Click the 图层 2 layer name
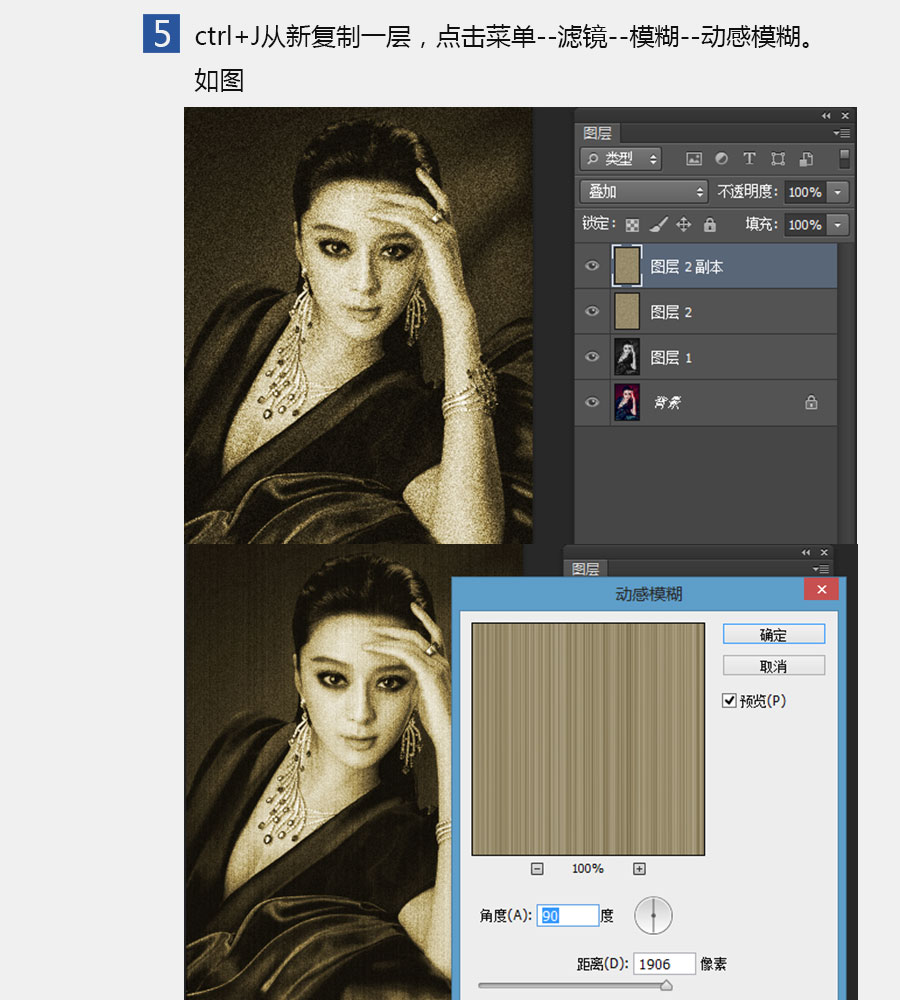Viewport: 900px width, 1000px height. [670, 312]
